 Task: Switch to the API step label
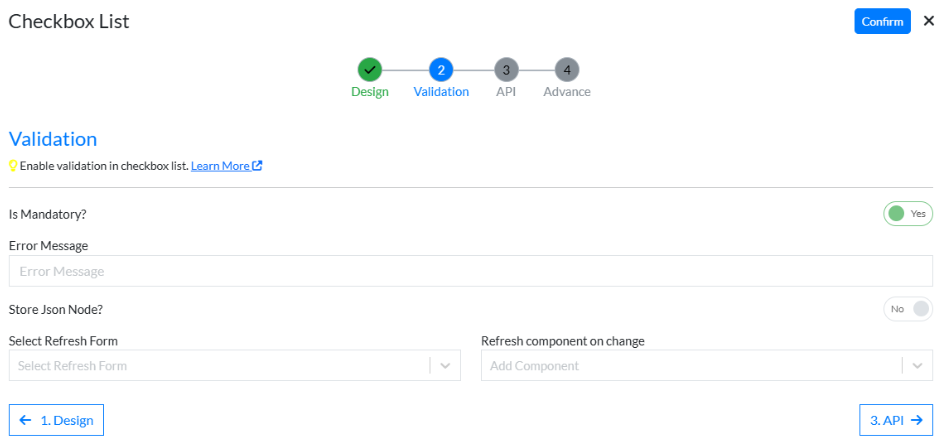coord(506,92)
